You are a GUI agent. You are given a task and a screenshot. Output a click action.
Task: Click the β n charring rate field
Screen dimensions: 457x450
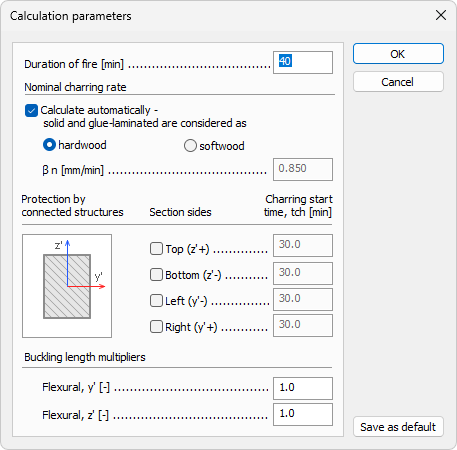click(303, 169)
